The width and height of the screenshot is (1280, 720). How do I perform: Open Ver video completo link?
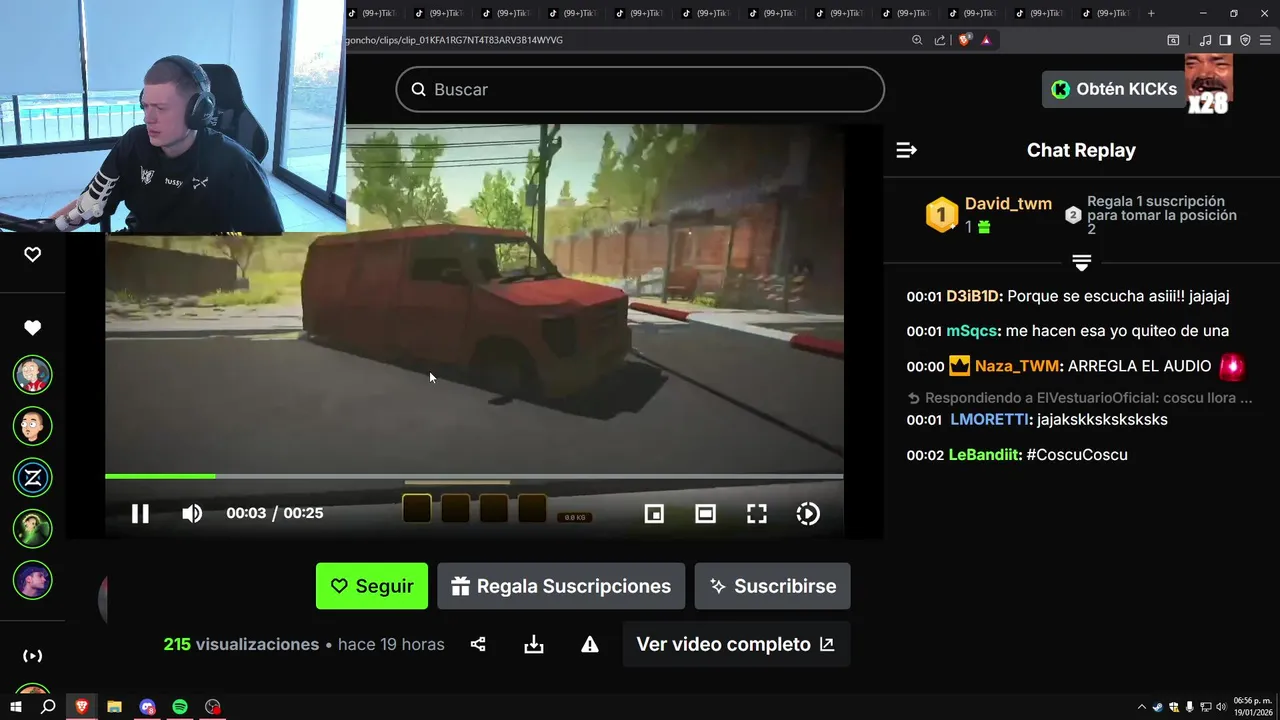[x=736, y=645]
